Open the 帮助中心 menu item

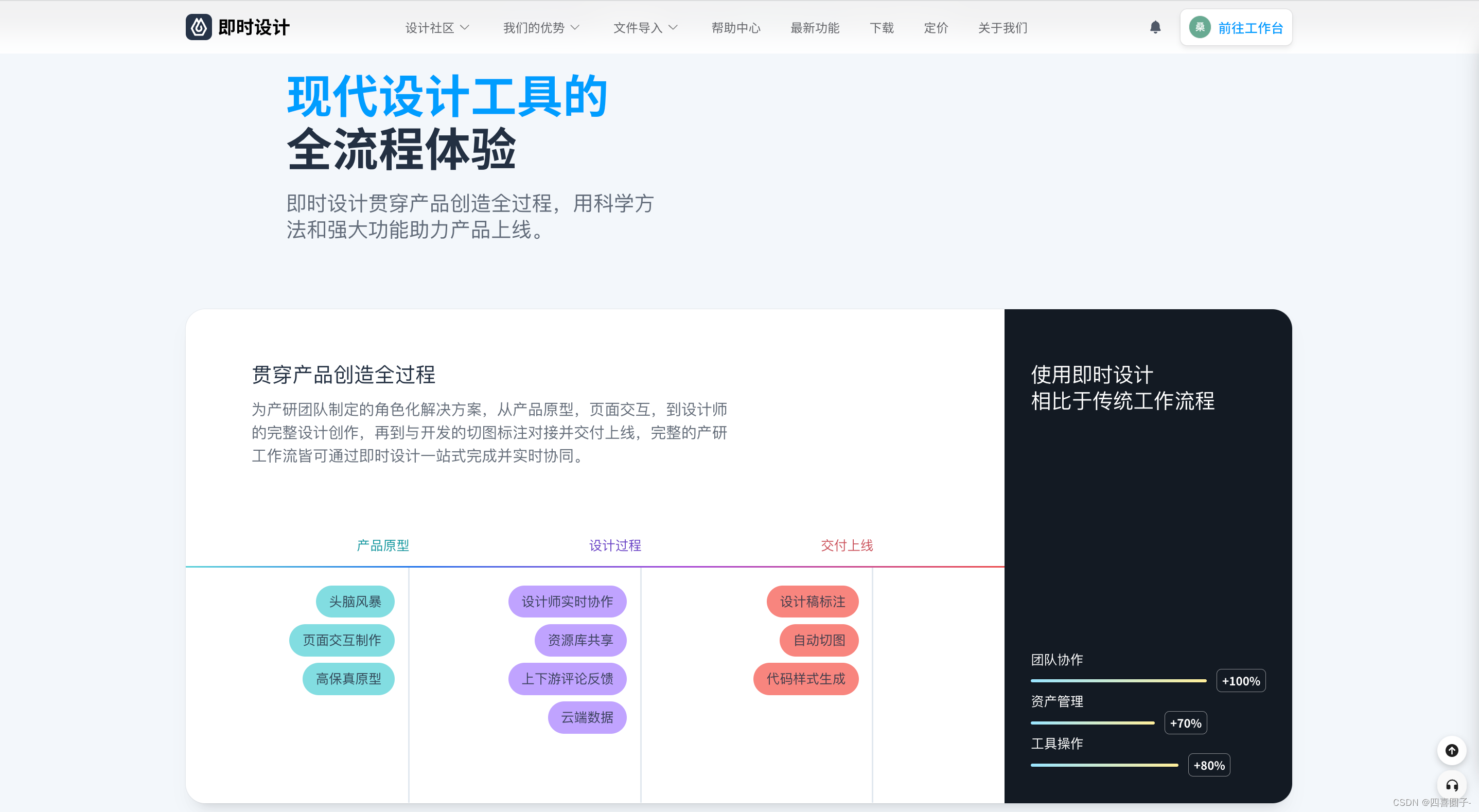(x=735, y=28)
